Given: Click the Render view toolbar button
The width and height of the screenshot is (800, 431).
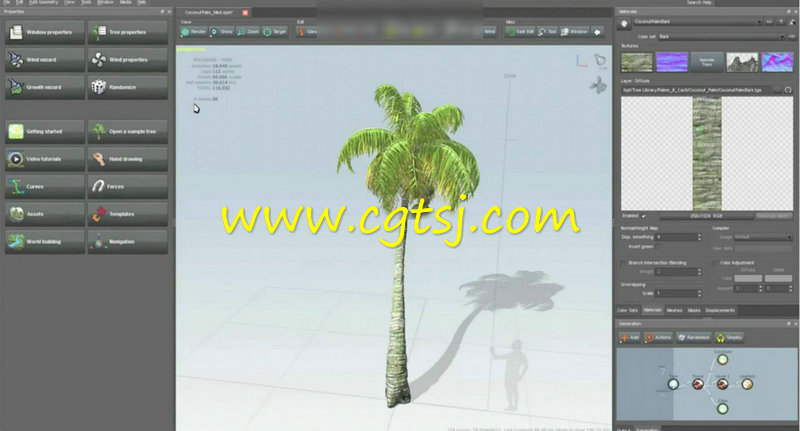Looking at the screenshot, I should pos(193,32).
